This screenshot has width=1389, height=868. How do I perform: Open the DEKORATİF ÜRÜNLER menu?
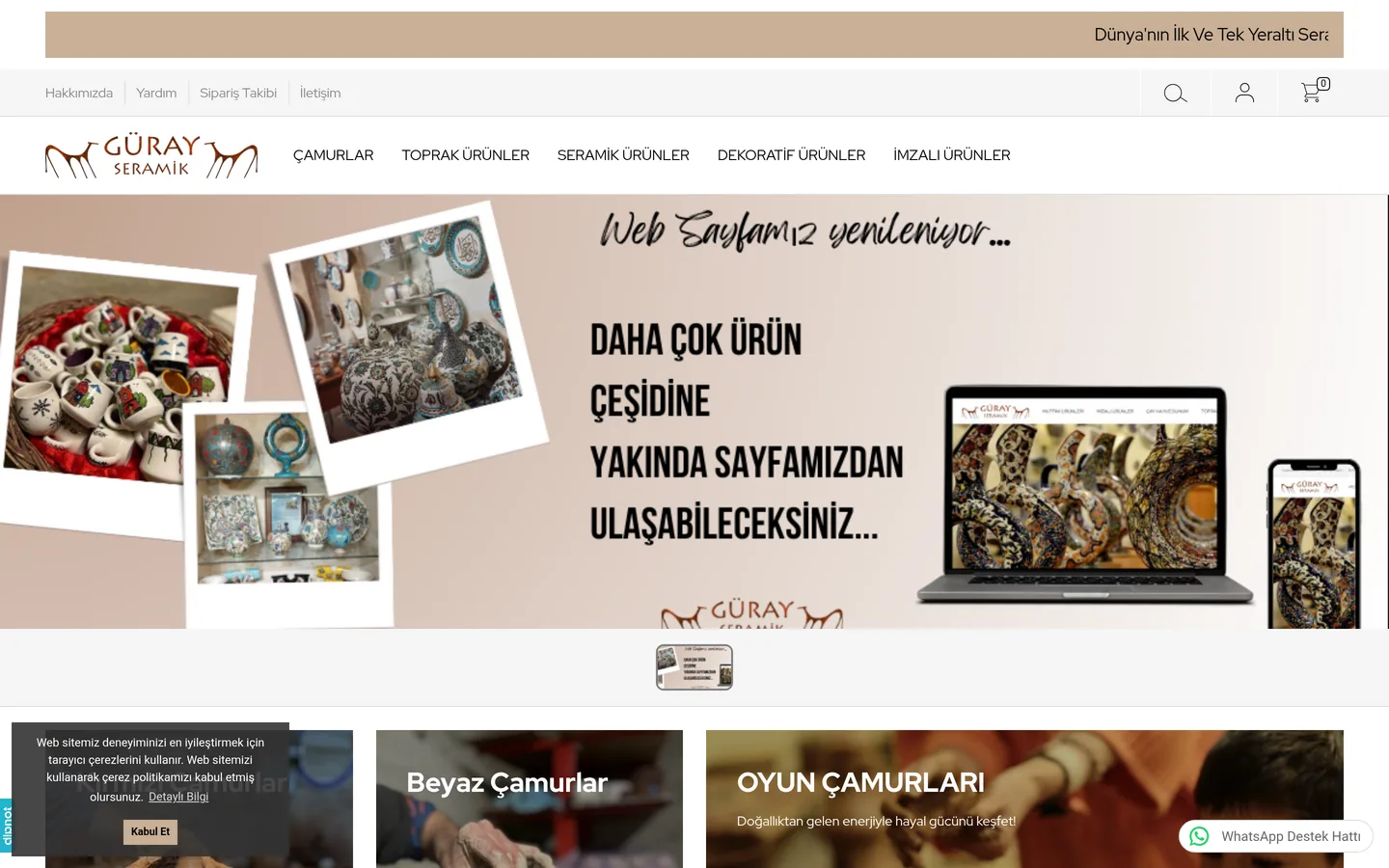pyautogui.click(x=792, y=155)
